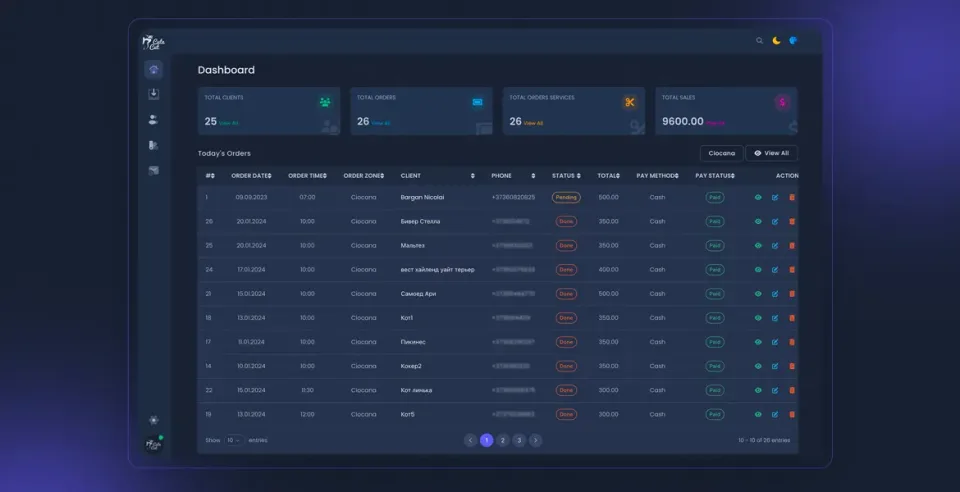View the Мальтез order via eye icon
Image resolution: width=960 pixels, height=492 pixels.
pos(758,245)
